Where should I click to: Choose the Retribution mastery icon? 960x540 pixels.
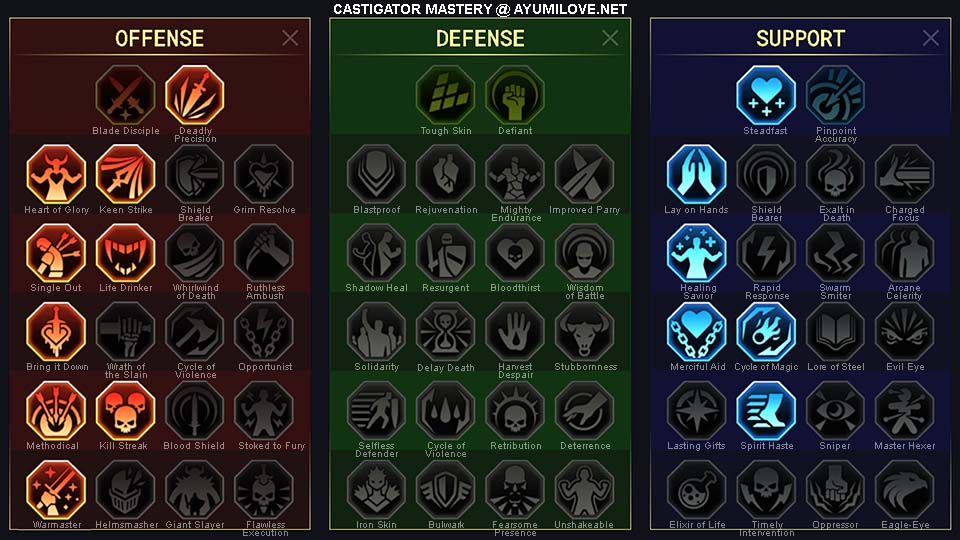[x=515, y=410]
